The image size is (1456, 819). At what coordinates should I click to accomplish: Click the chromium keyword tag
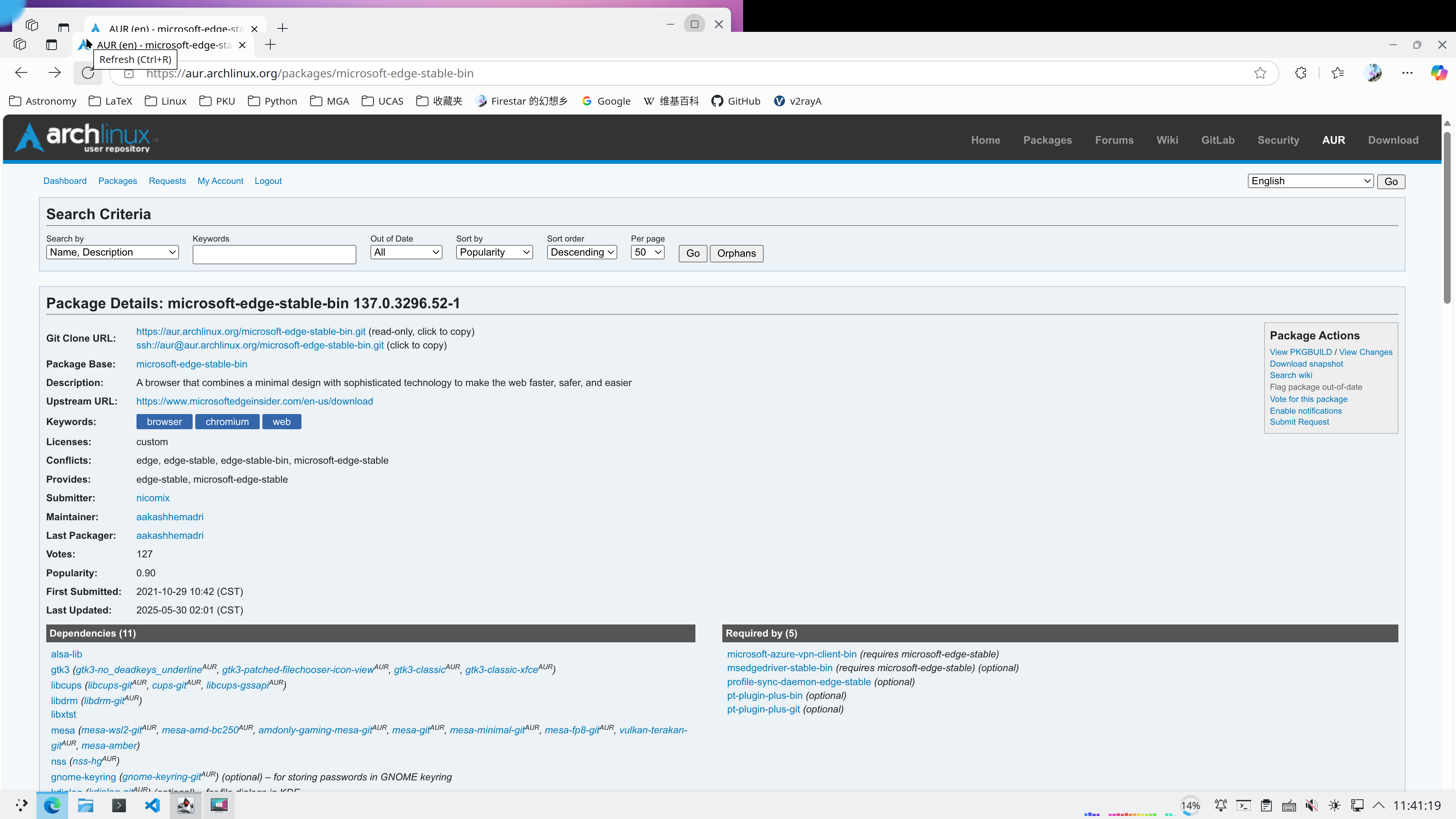point(227,422)
